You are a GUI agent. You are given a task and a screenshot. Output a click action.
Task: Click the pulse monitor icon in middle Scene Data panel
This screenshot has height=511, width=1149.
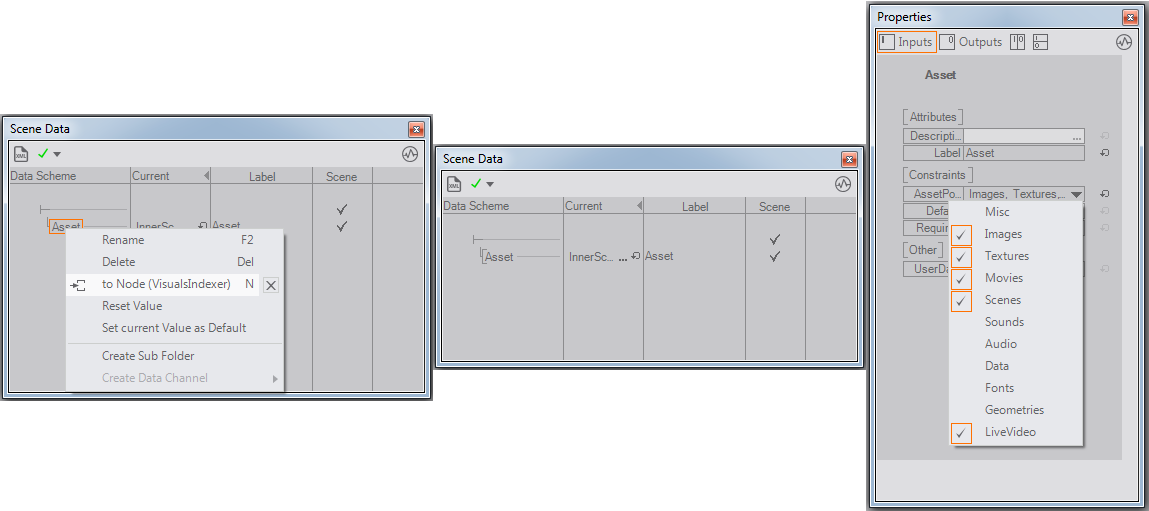(843, 184)
